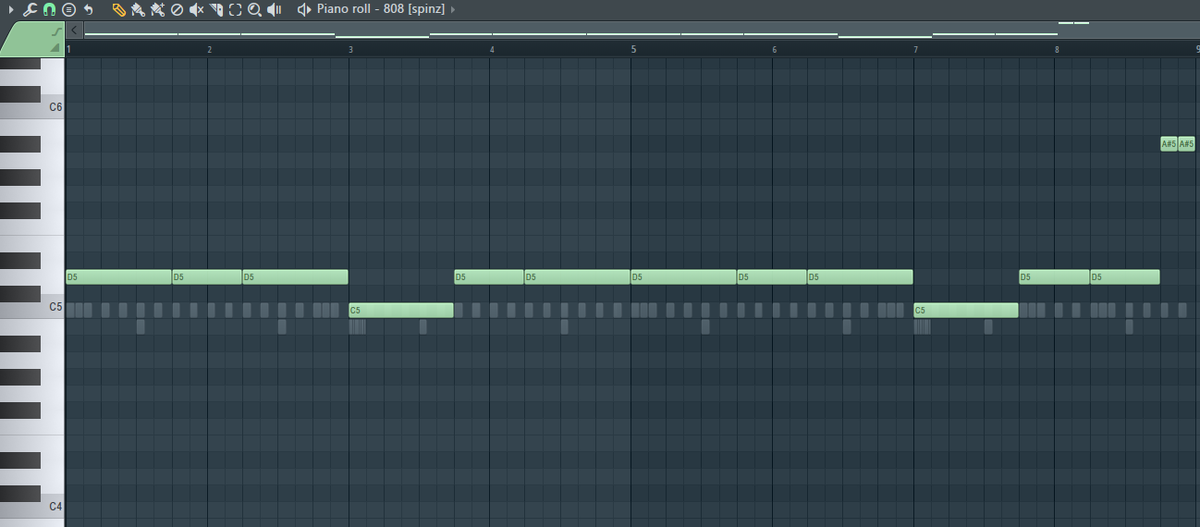Click the curved undo arrow icon
This screenshot has width=1200, height=527.
coord(88,9)
